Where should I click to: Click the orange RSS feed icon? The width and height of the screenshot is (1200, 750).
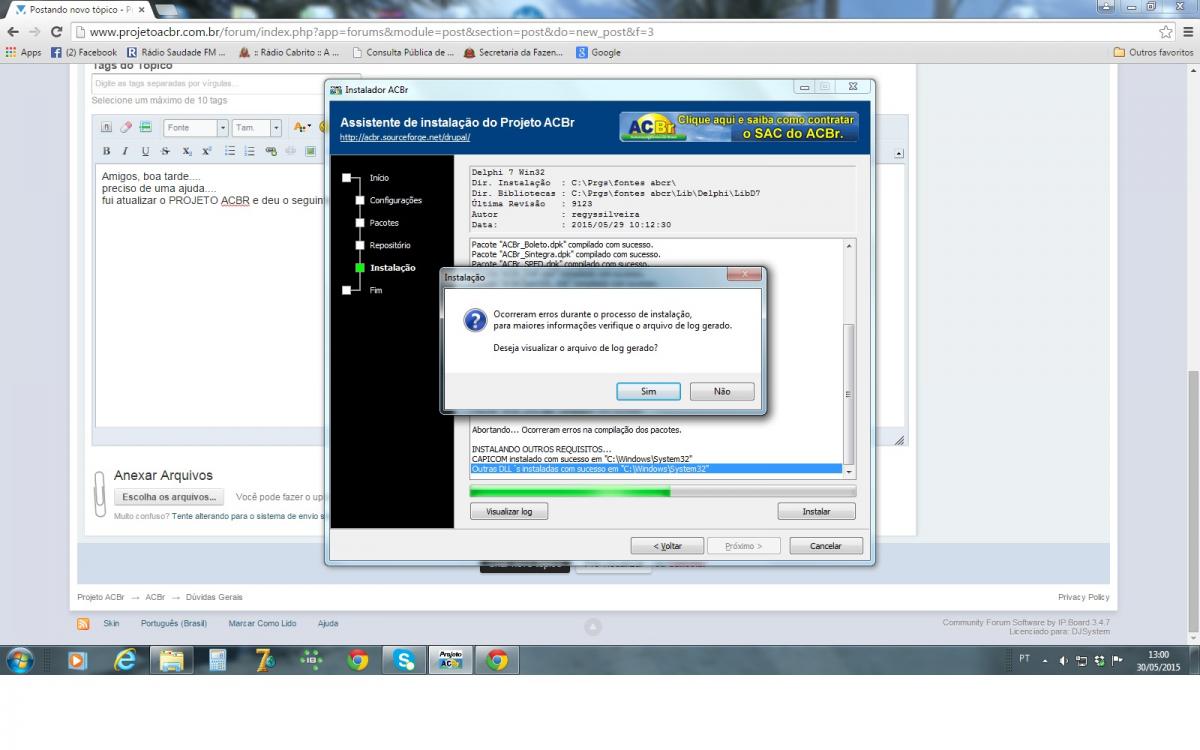(x=83, y=623)
